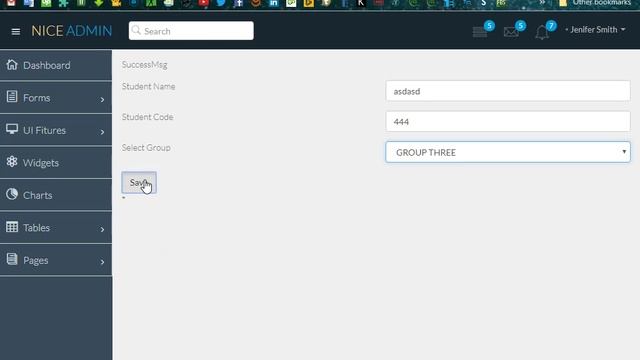Go to Dashboard in sidebar
Image resolution: width=640 pixels, height=360 pixels.
click(x=56, y=65)
